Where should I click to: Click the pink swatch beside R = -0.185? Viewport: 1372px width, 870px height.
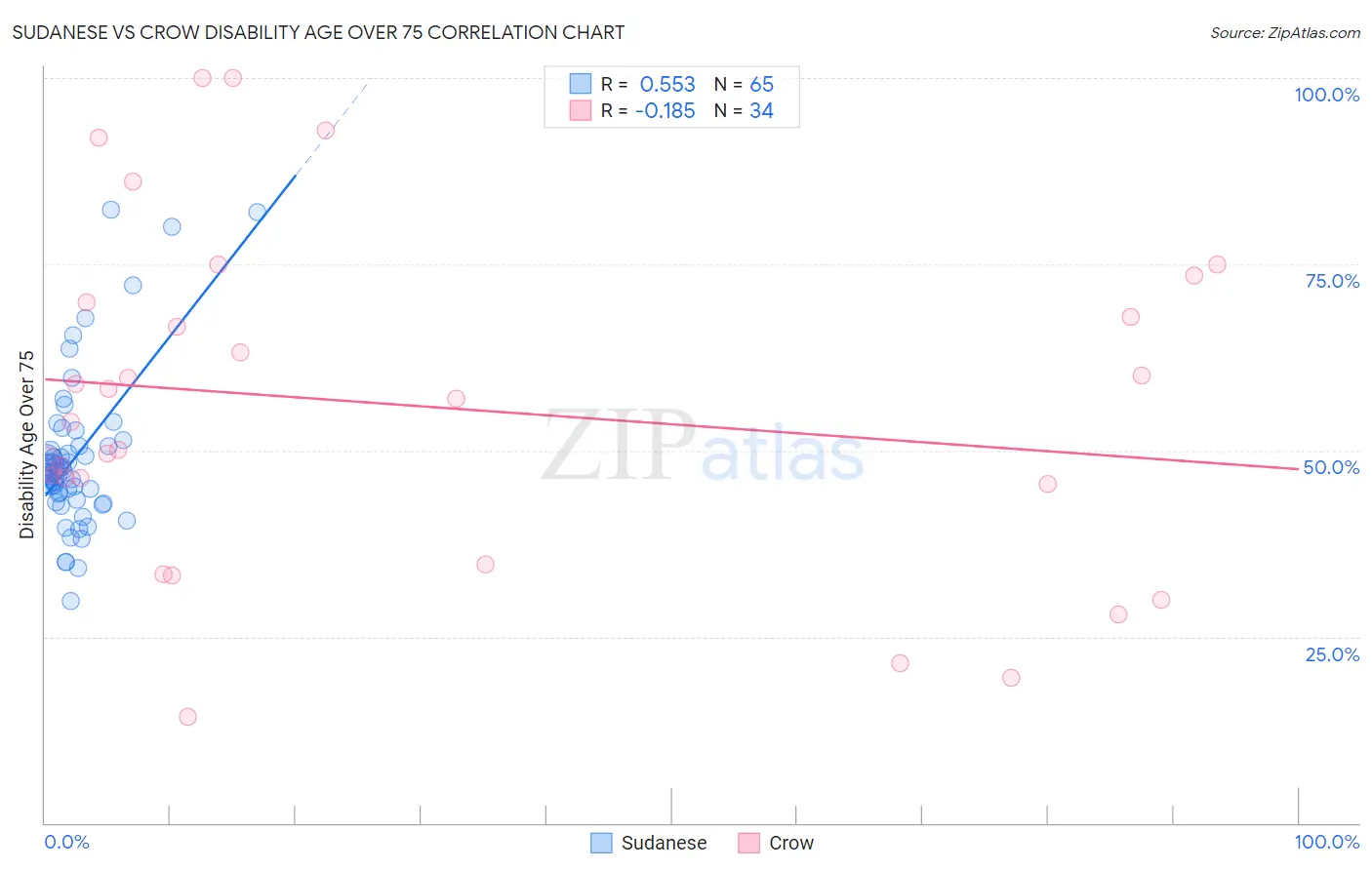581,110
